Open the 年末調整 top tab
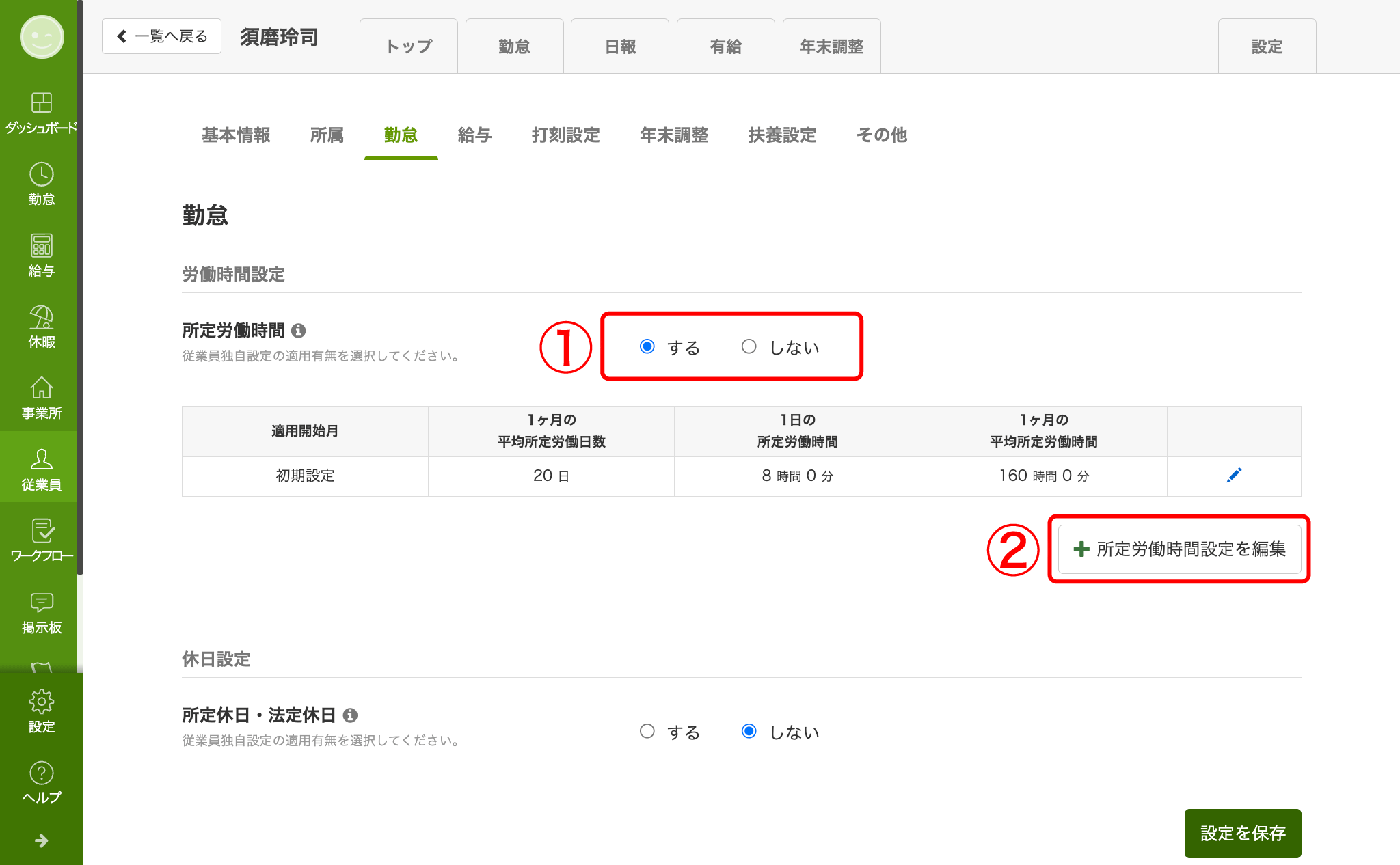Image resolution: width=1400 pixels, height=865 pixels. 831,46
